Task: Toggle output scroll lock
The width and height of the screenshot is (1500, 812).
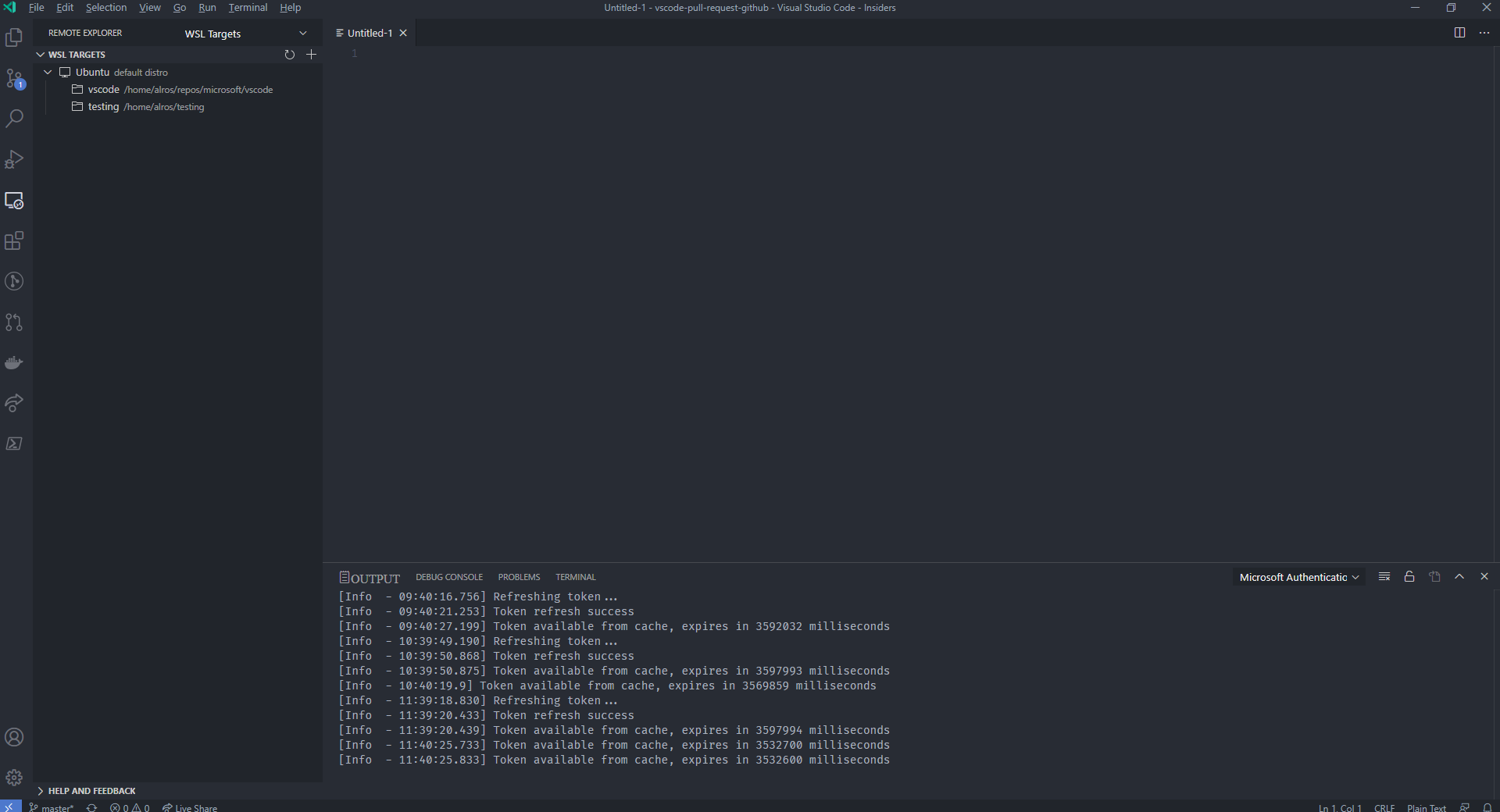Action: pos(1409,577)
